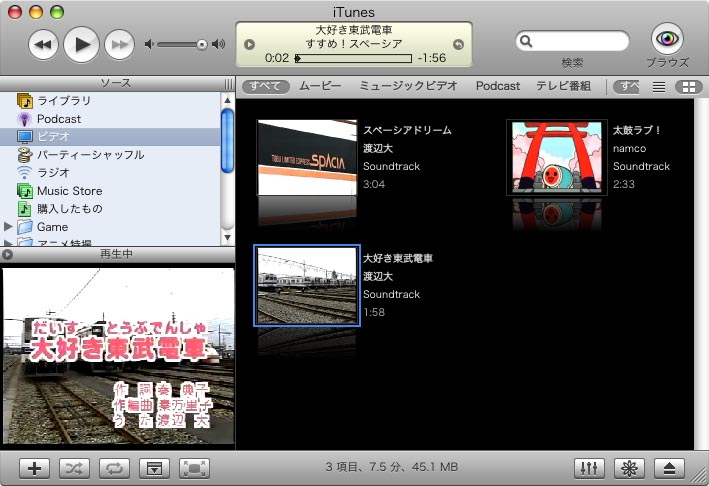Select the 大好き東武電車 video thumbnail
Image resolution: width=709 pixels, height=486 pixels.
(307, 286)
